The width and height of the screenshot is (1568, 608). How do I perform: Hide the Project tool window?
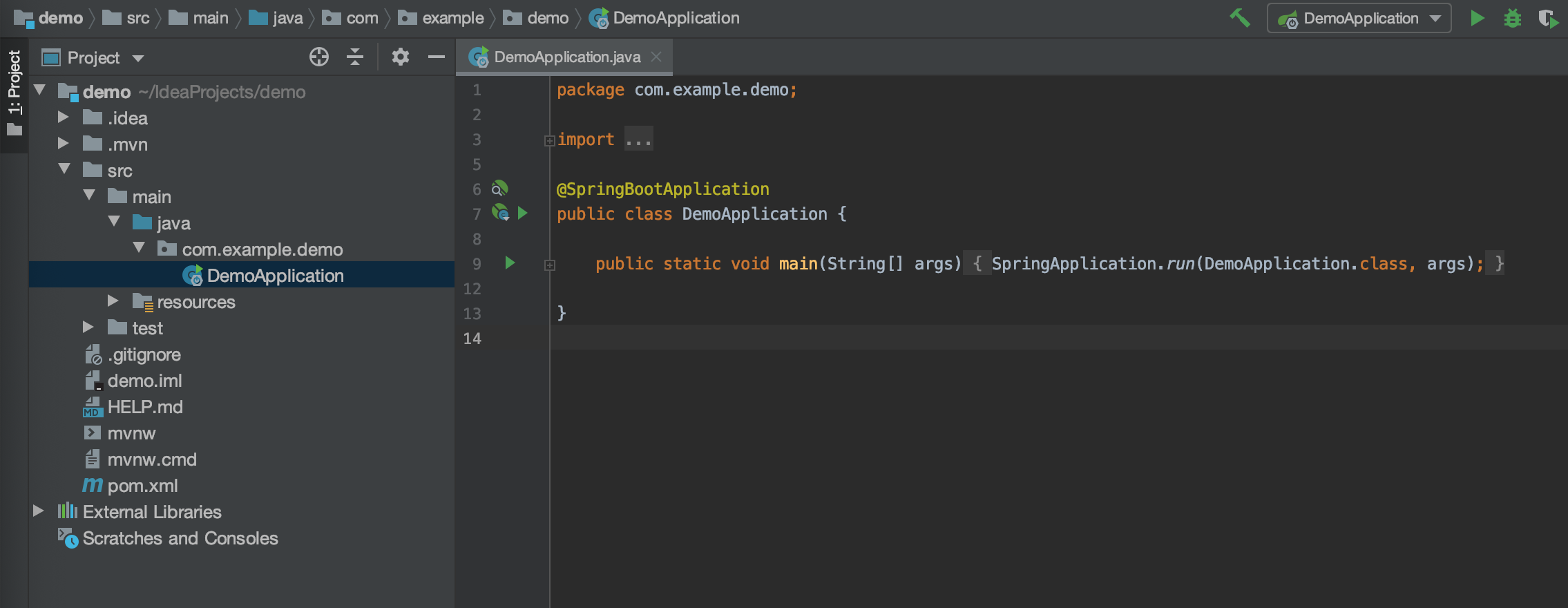[x=437, y=57]
